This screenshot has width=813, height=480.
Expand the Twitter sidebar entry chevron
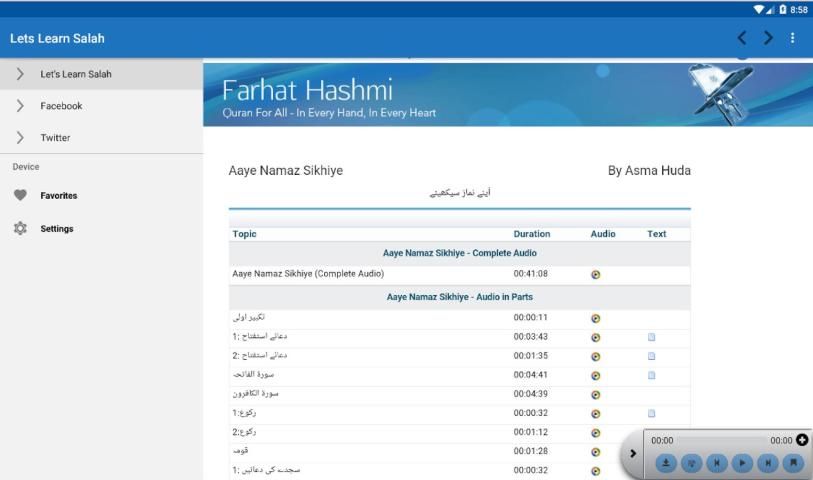point(20,138)
